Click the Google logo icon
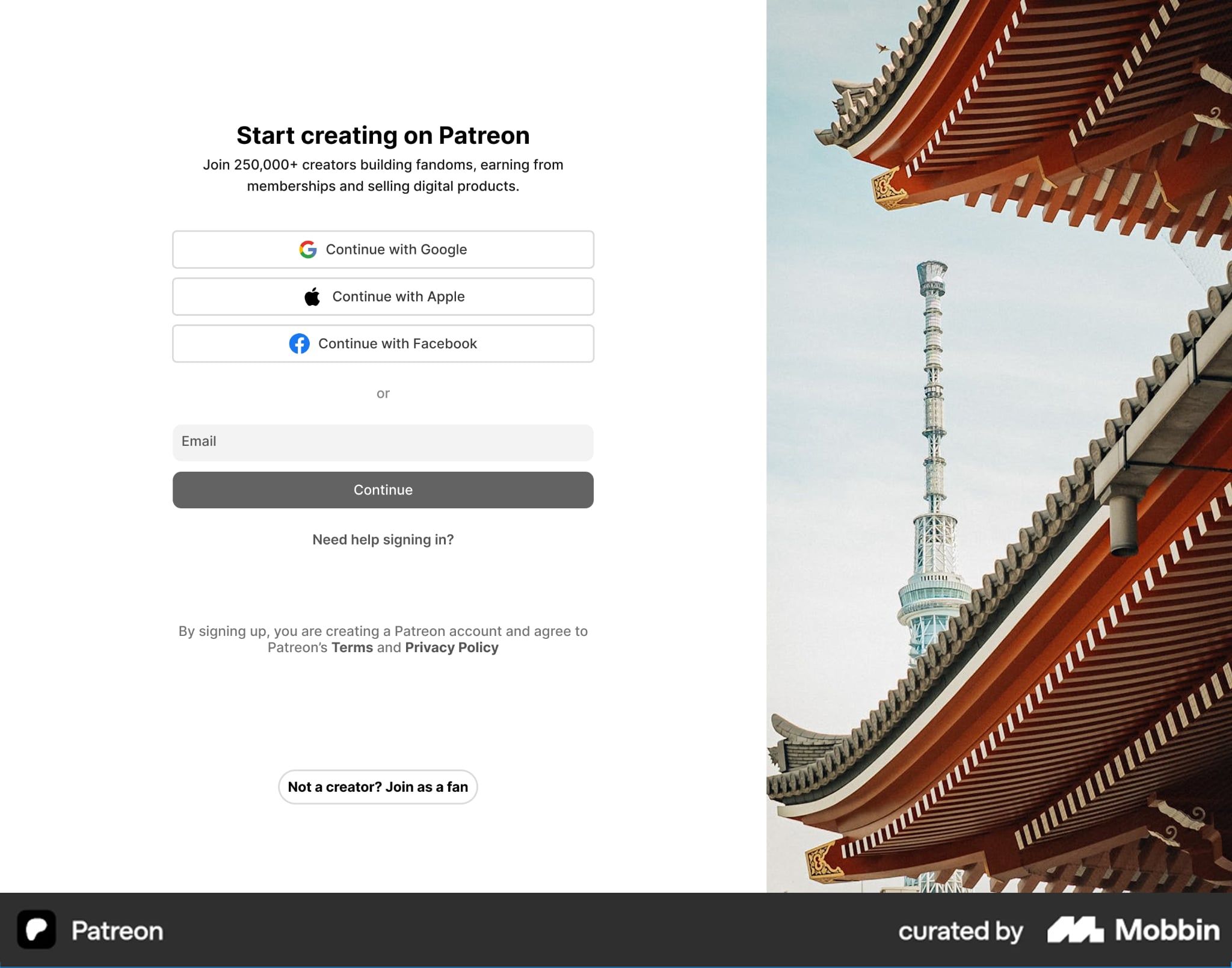This screenshot has height=968, width=1232. 308,250
